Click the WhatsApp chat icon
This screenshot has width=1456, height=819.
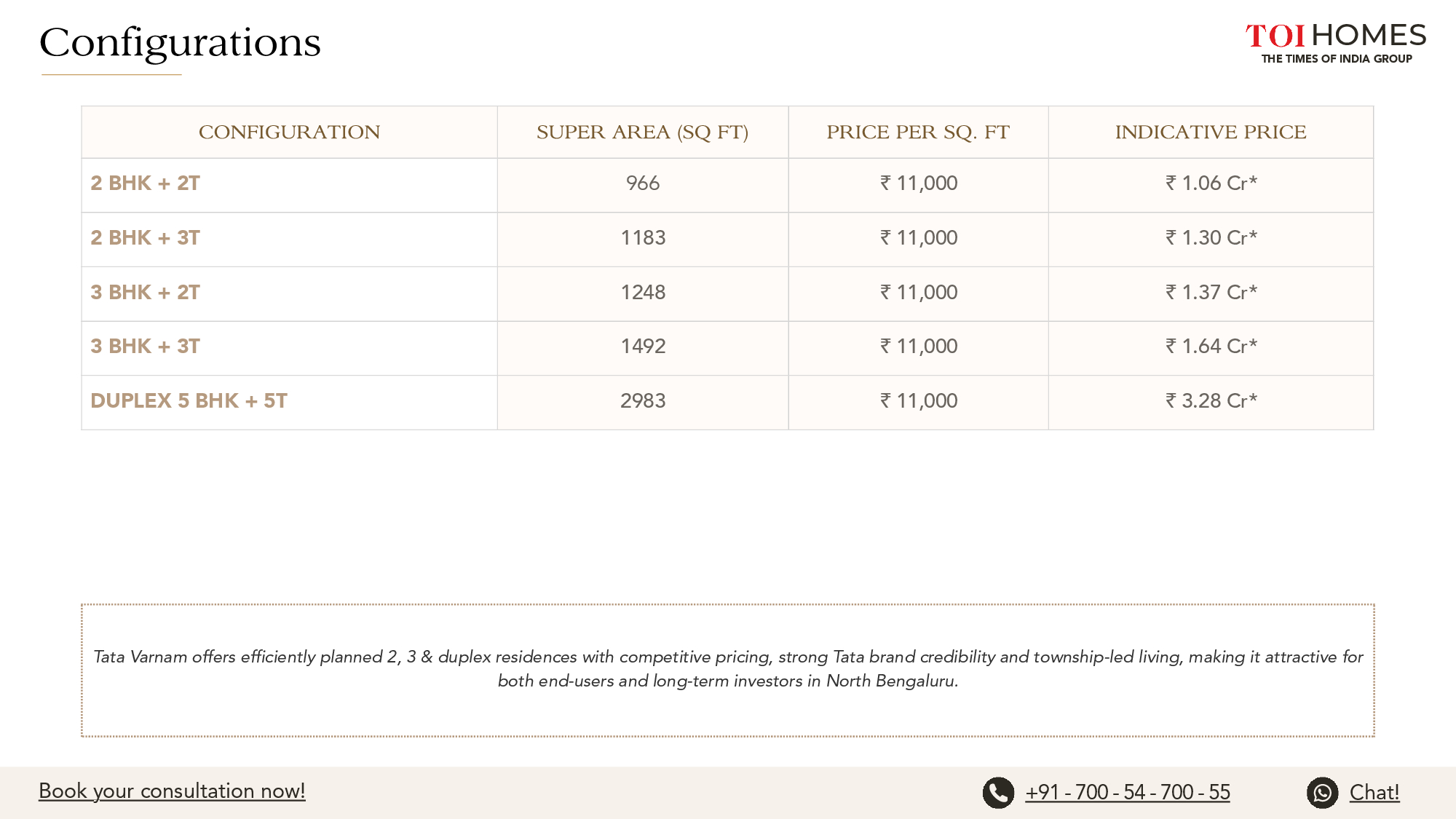click(1322, 793)
